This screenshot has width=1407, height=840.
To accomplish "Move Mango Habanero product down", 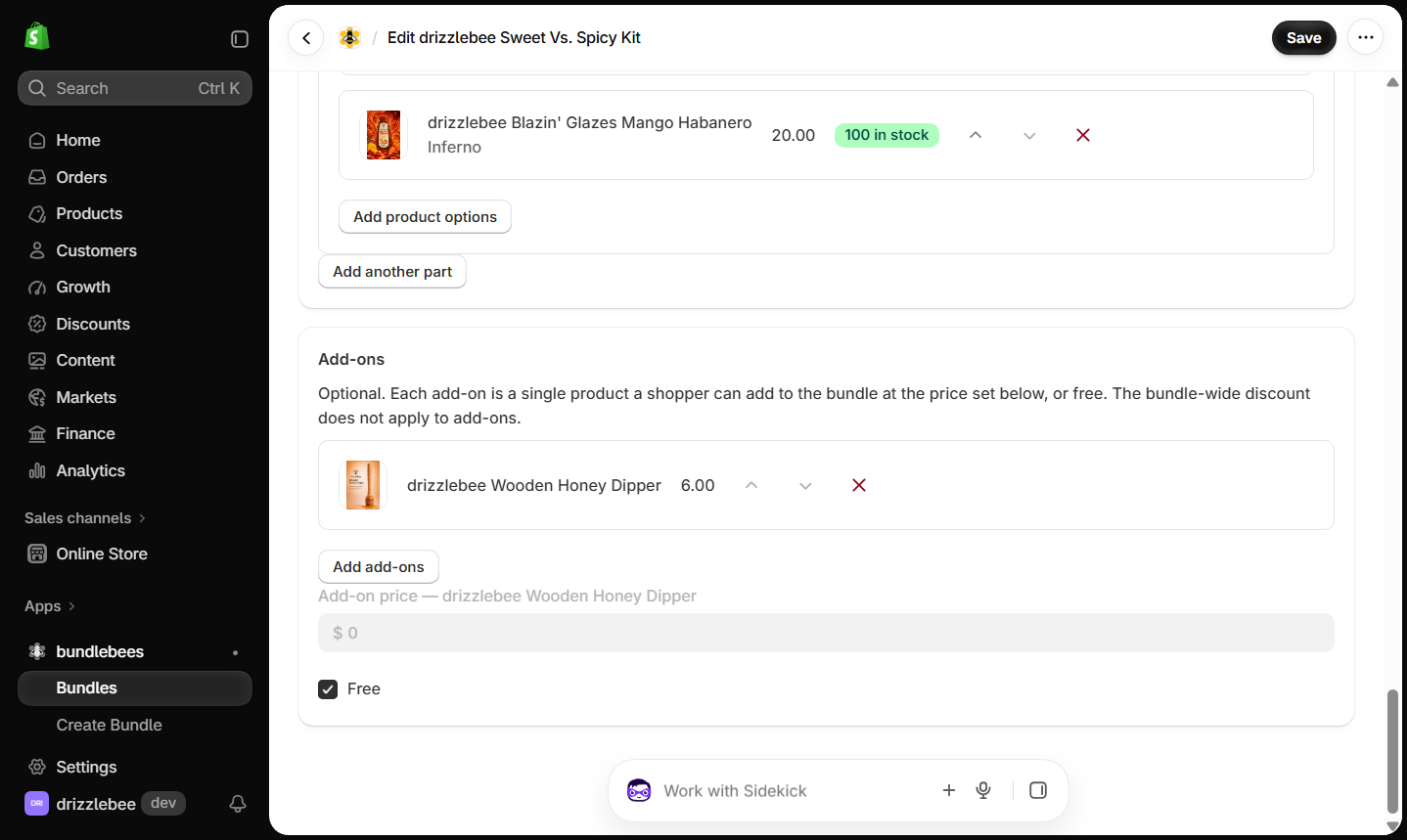I will coord(1029,135).
